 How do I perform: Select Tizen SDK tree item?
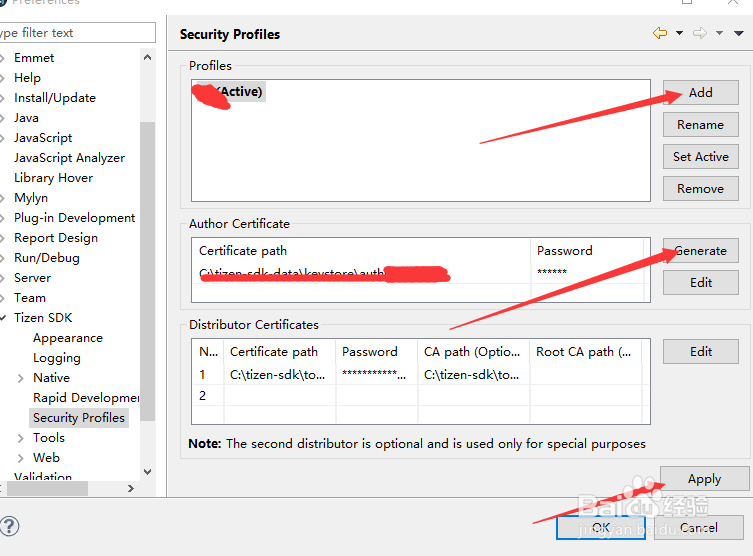click(43, 318)
